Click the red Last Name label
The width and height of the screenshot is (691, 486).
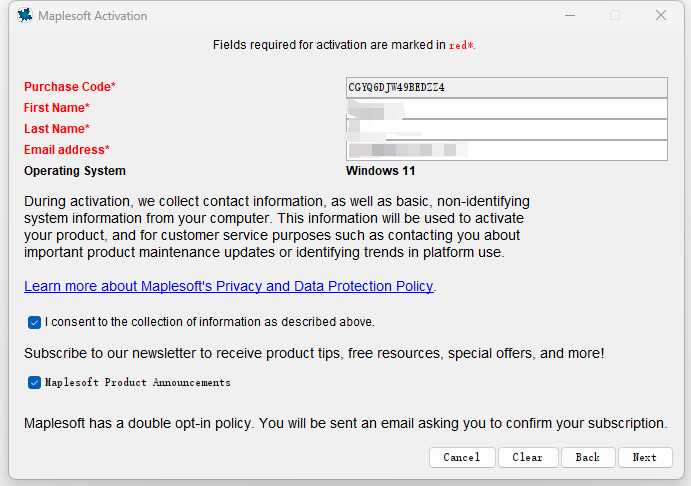coord(57,129)
